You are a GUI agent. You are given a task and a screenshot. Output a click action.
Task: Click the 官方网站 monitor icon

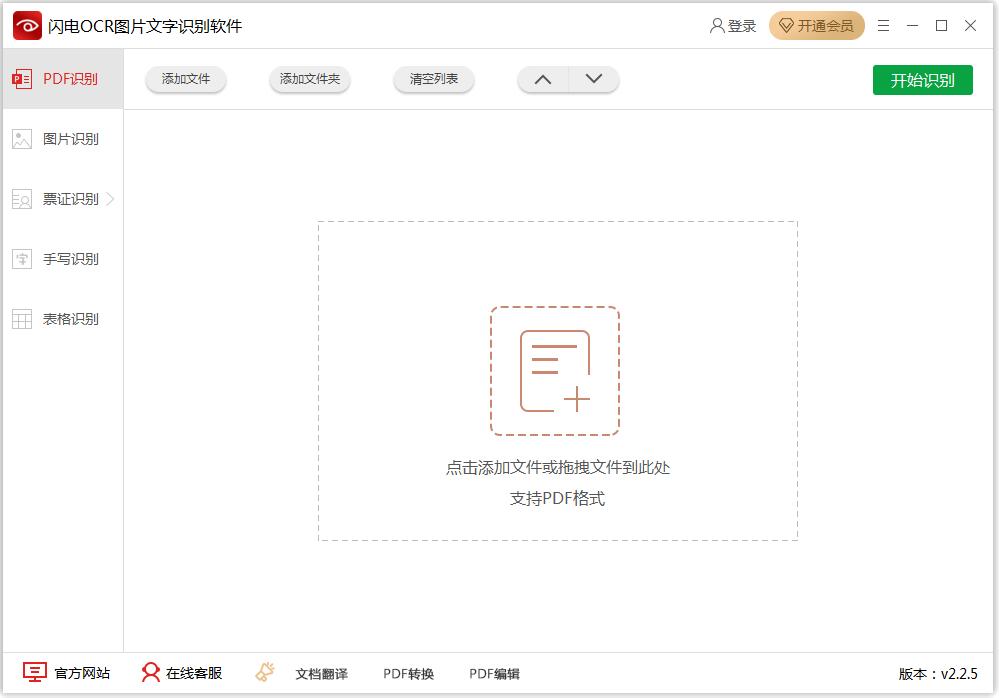35,672
